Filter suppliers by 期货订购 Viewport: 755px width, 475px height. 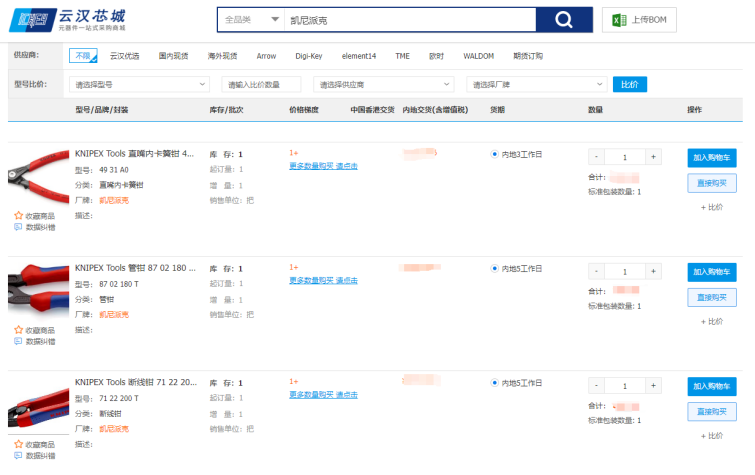(x=528, y=56)
